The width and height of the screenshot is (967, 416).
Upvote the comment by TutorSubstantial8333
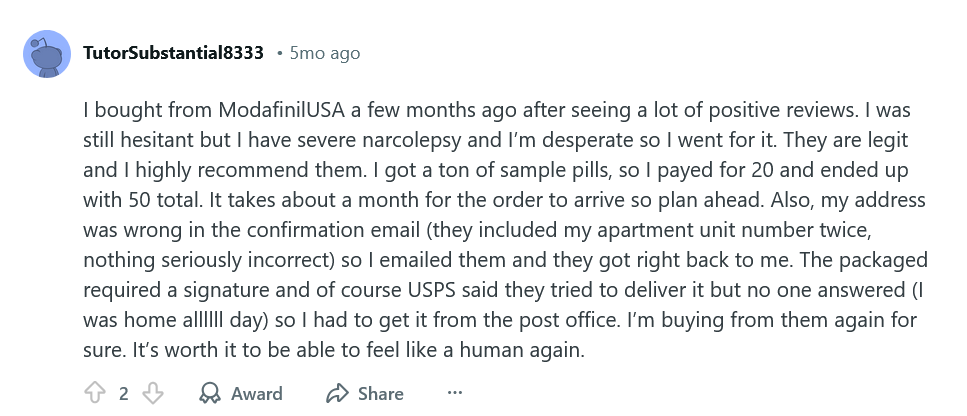pyautogui.click(x=96, y=393)
